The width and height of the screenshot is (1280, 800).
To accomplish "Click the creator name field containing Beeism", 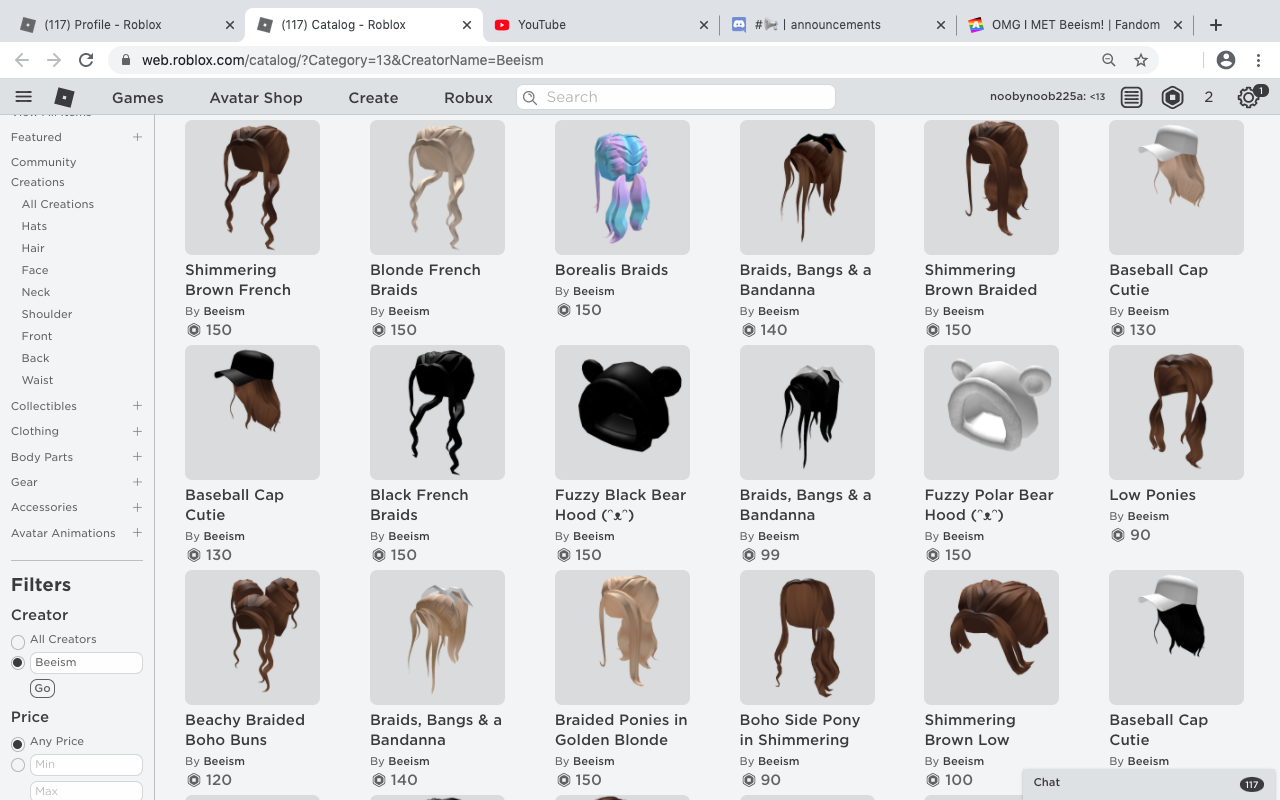I will (x=86, y=663).
